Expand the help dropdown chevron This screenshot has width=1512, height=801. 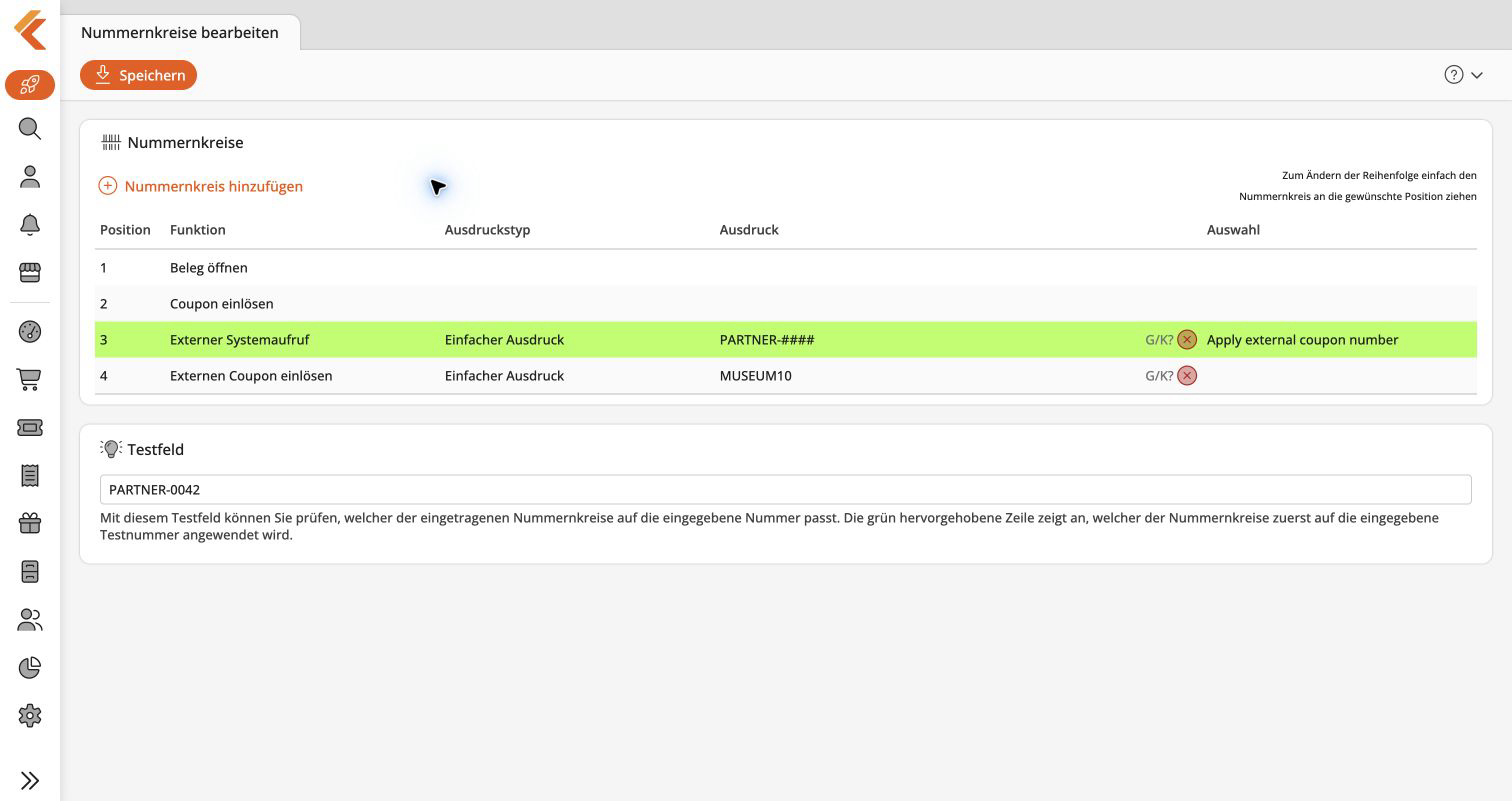coord(1477,76)
